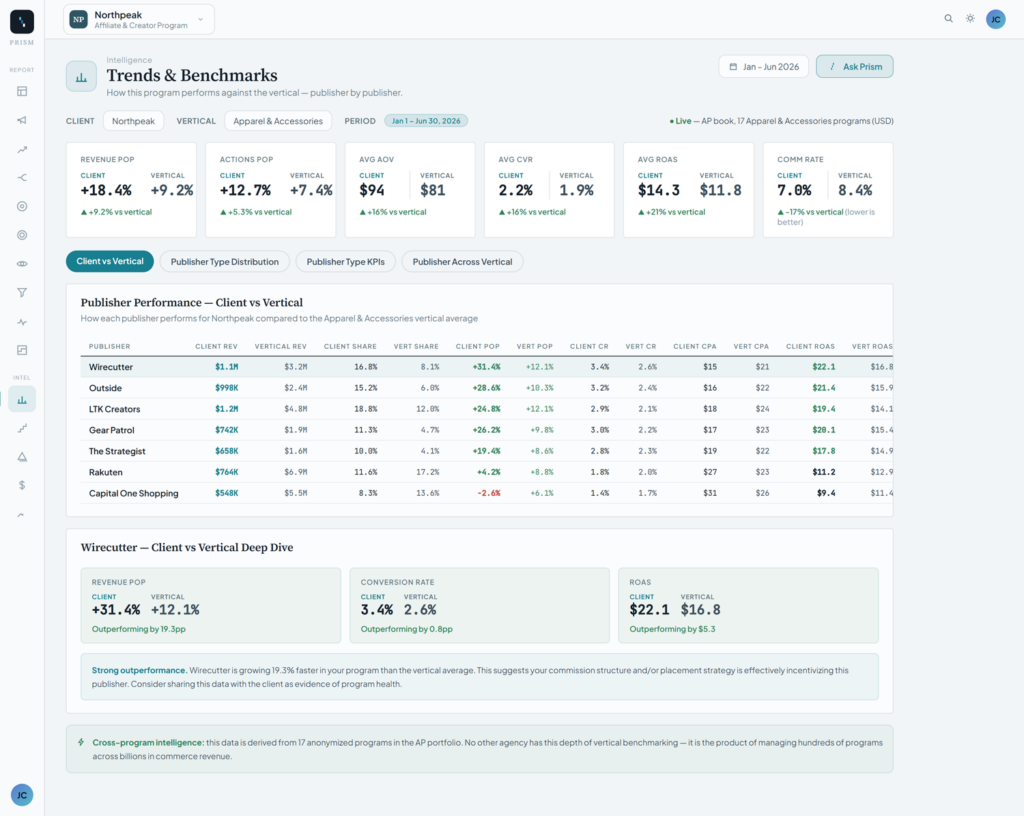Select the Rakuten publisher row
This screenshot has height=816, width=1024.
pos(487,472)
